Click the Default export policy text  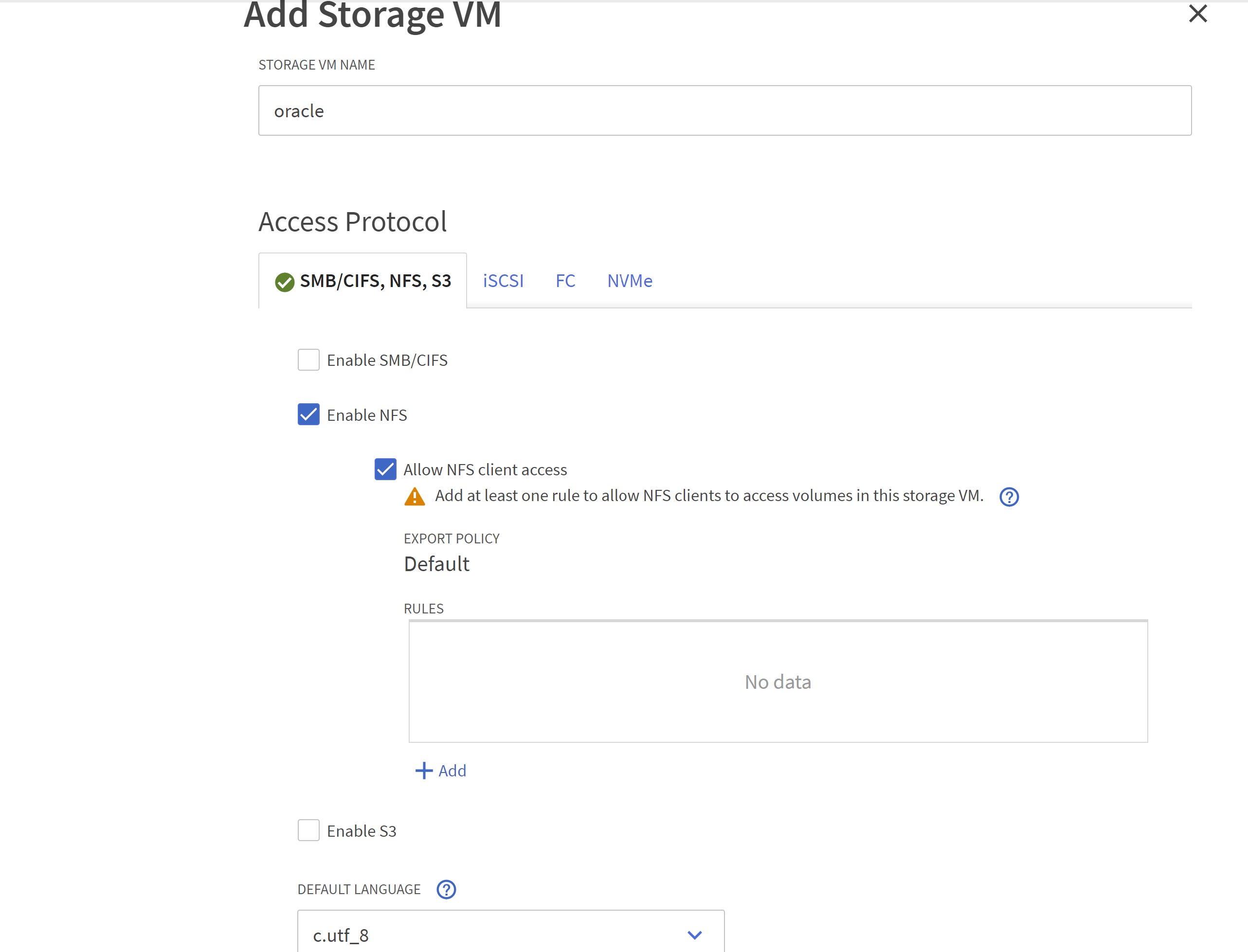(x=436, y=564)
